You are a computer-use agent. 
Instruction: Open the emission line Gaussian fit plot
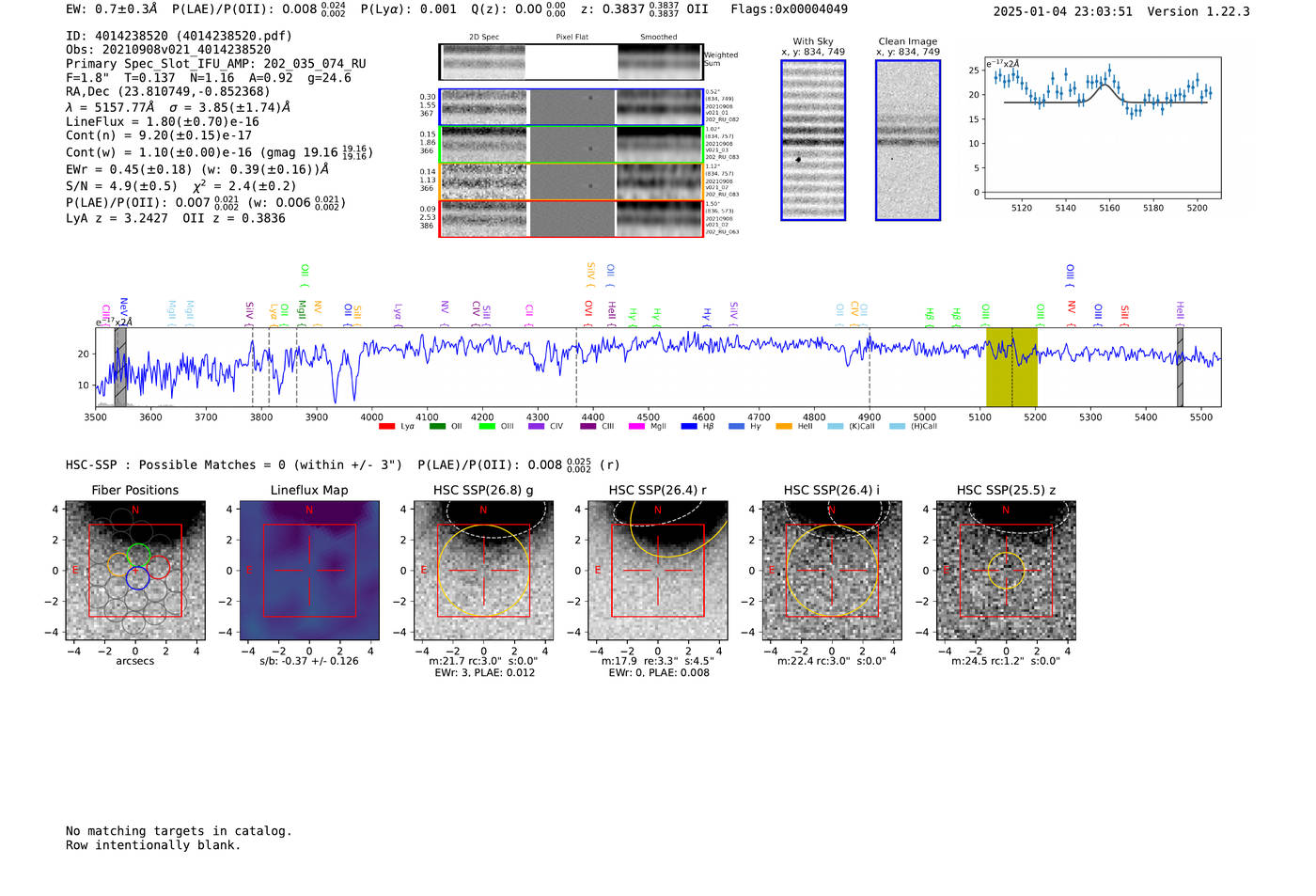click(1102, 128)
